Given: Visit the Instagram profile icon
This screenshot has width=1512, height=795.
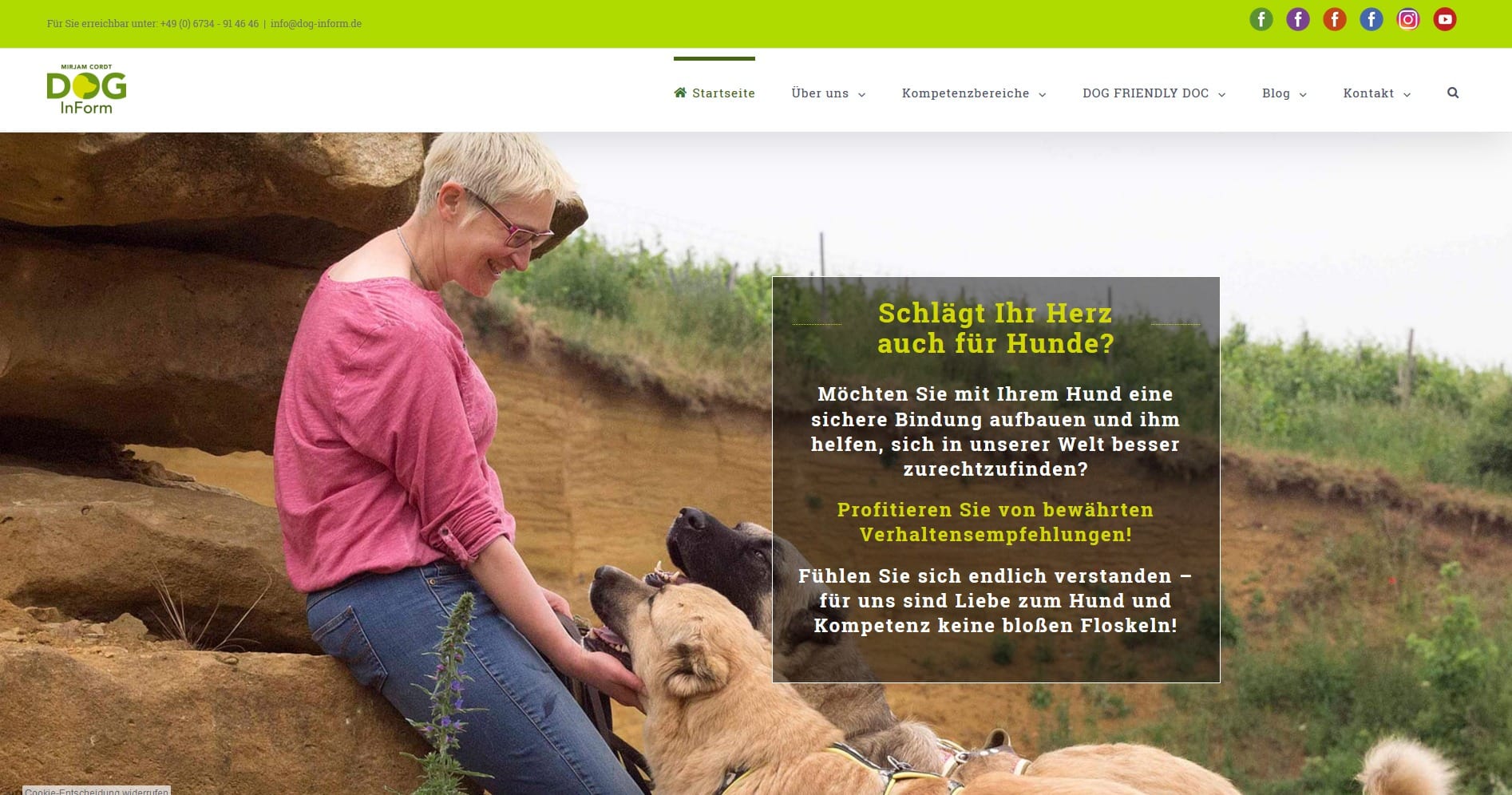Looking at the screenshot, I should pyautogui.click(x=1408, y=19).
